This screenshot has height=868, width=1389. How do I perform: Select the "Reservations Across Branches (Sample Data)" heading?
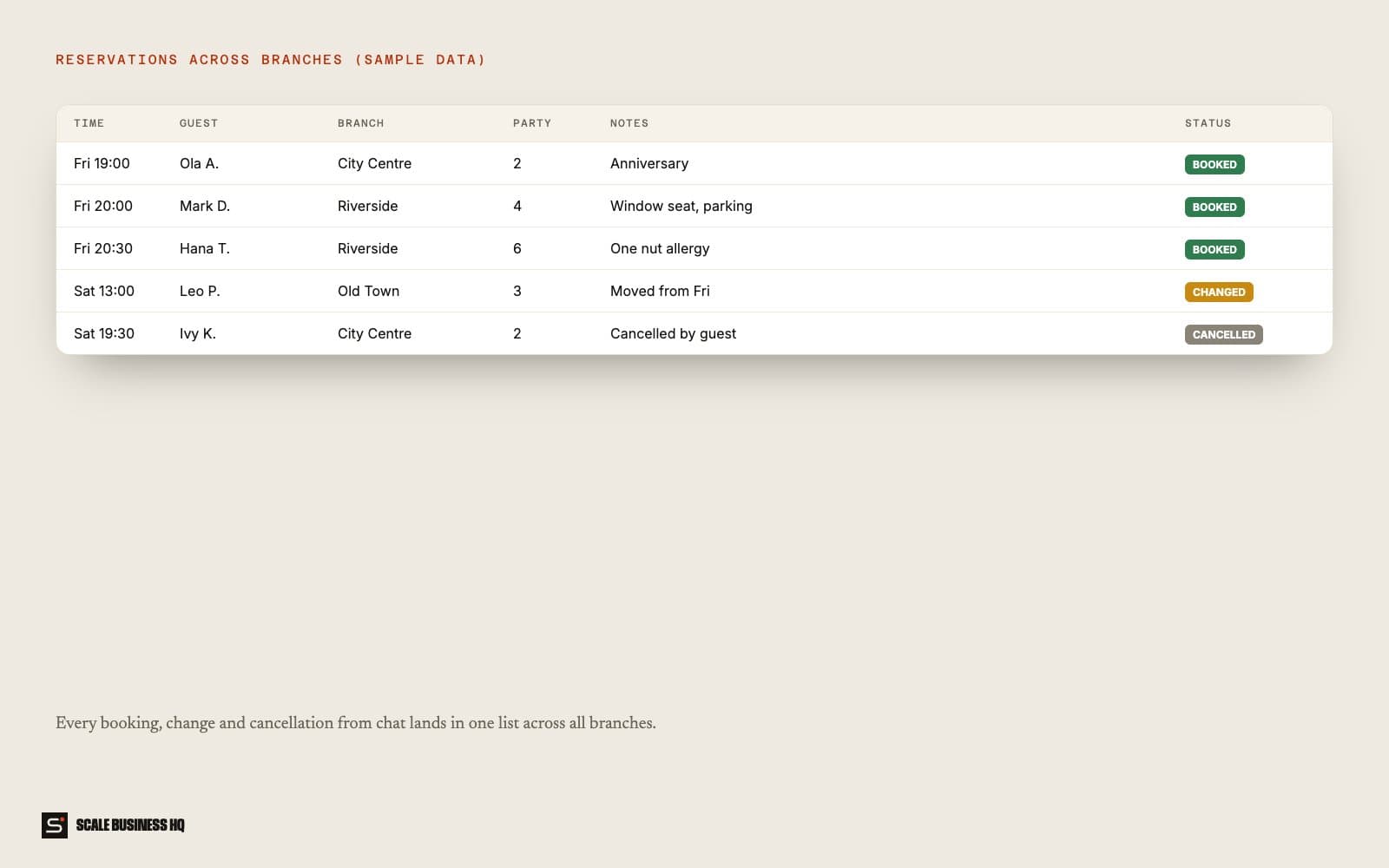(x=270, y=60)
